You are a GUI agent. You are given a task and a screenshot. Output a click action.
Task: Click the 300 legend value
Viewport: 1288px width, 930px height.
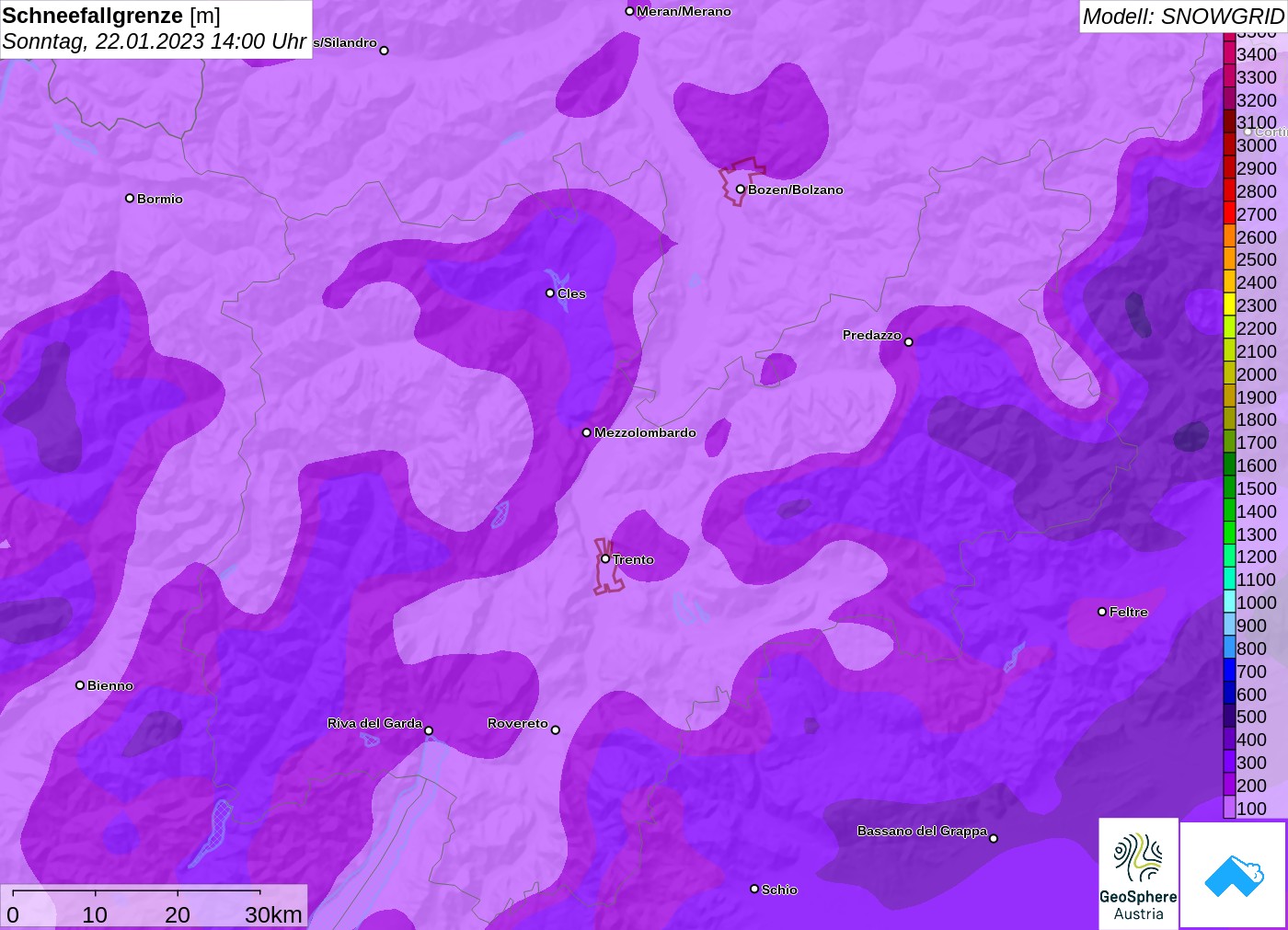1251,763
